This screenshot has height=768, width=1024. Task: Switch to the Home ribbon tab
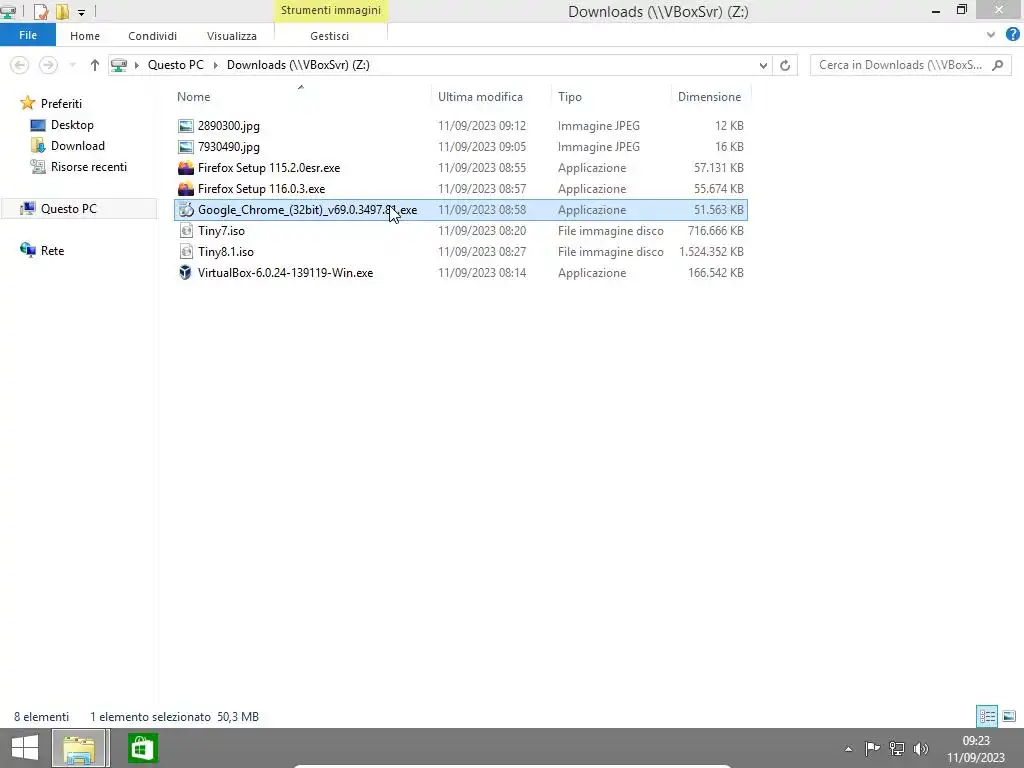click(x=85, y=36)
